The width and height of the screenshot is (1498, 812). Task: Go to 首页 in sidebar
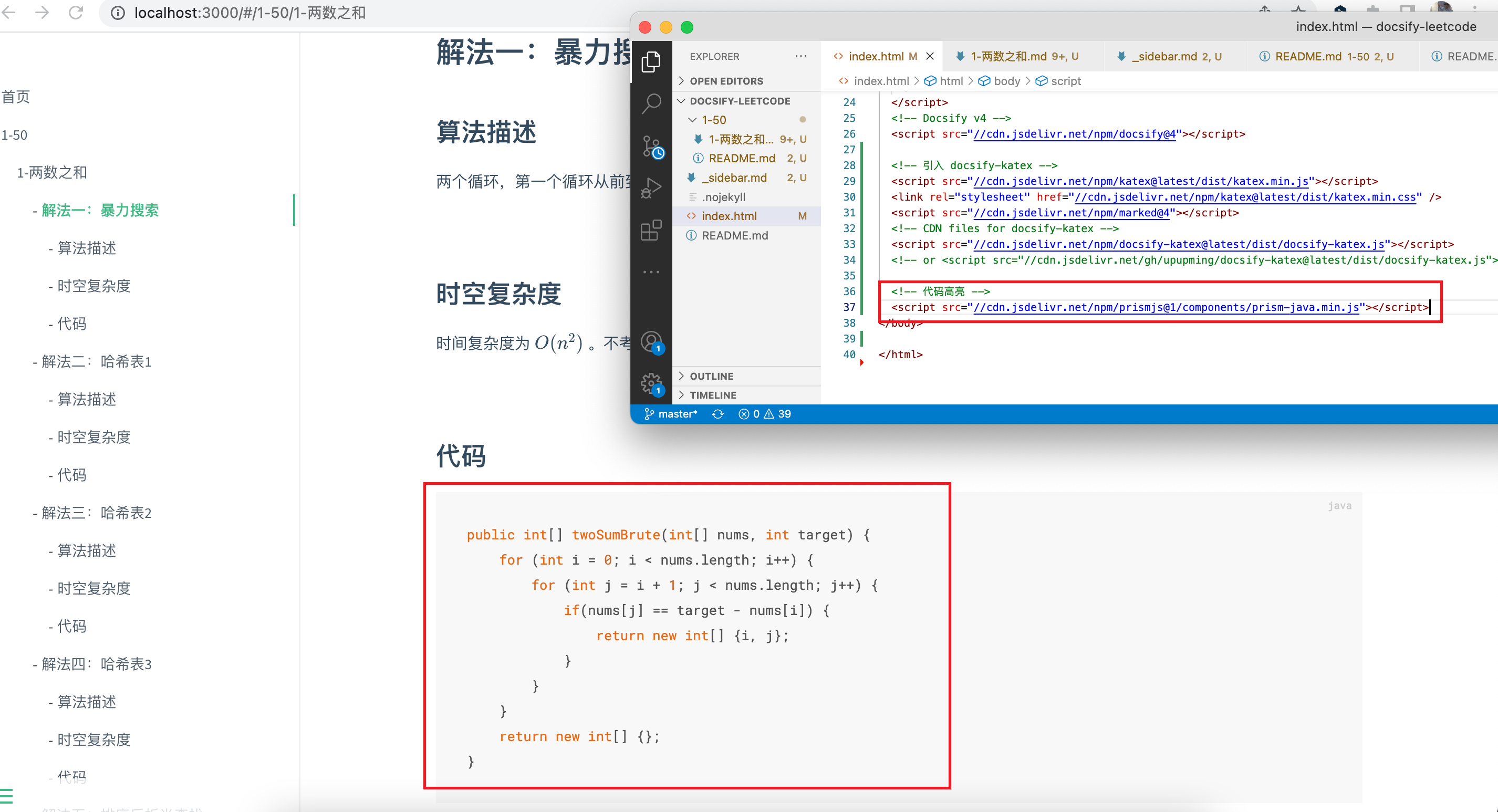(x=16, y=97)
